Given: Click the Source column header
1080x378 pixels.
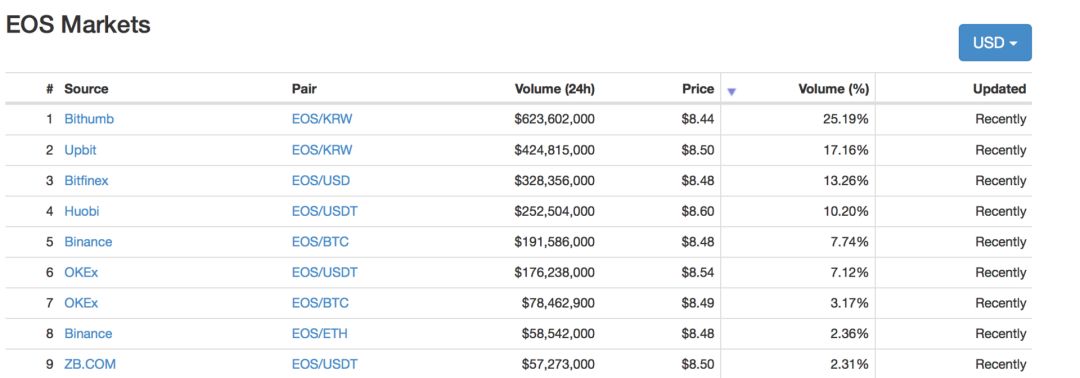Looking at the screenshot, I should [x=86, y=89].
